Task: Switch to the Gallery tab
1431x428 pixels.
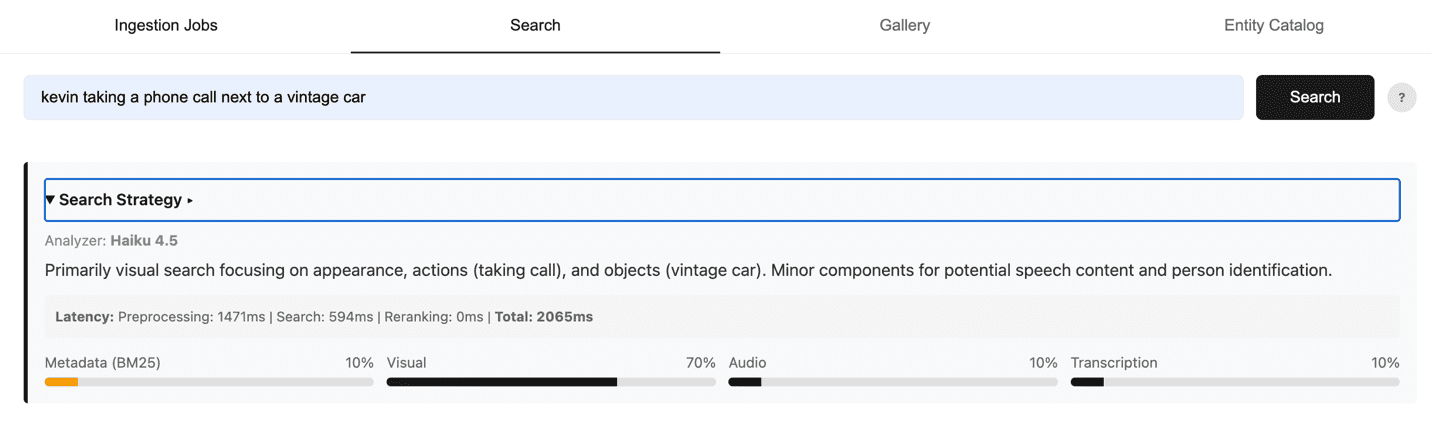Action: pyautogui.click(x=904, y=26)
